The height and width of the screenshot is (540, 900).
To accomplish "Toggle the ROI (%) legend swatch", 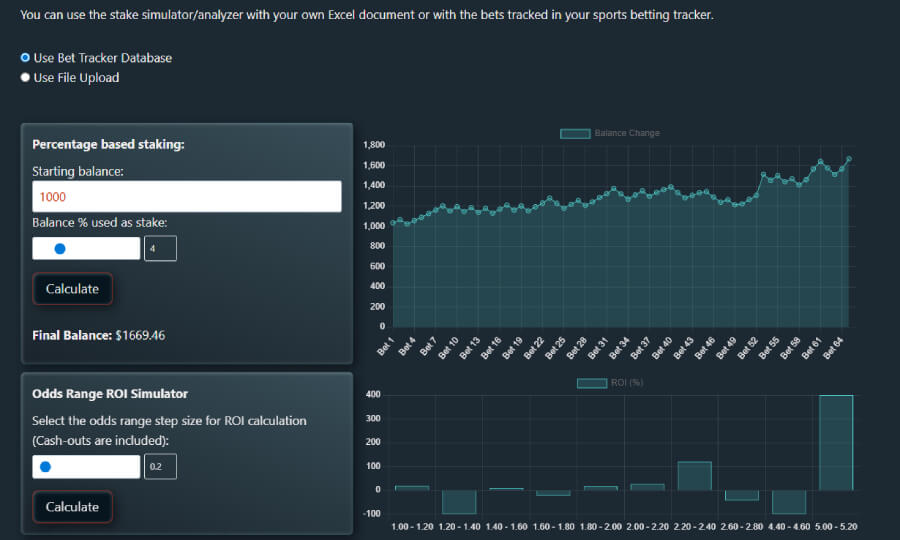I will point(592,383).
